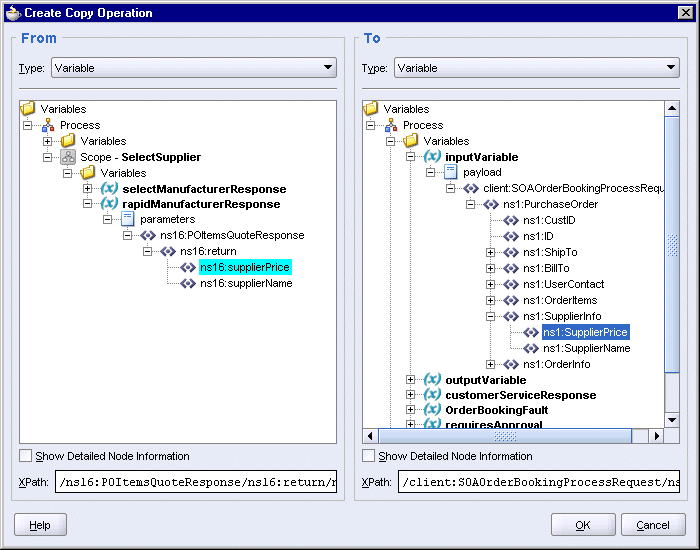The image size is (700, 550).
Task: Open the From Type dropdown
Action: tap(194, 68)
